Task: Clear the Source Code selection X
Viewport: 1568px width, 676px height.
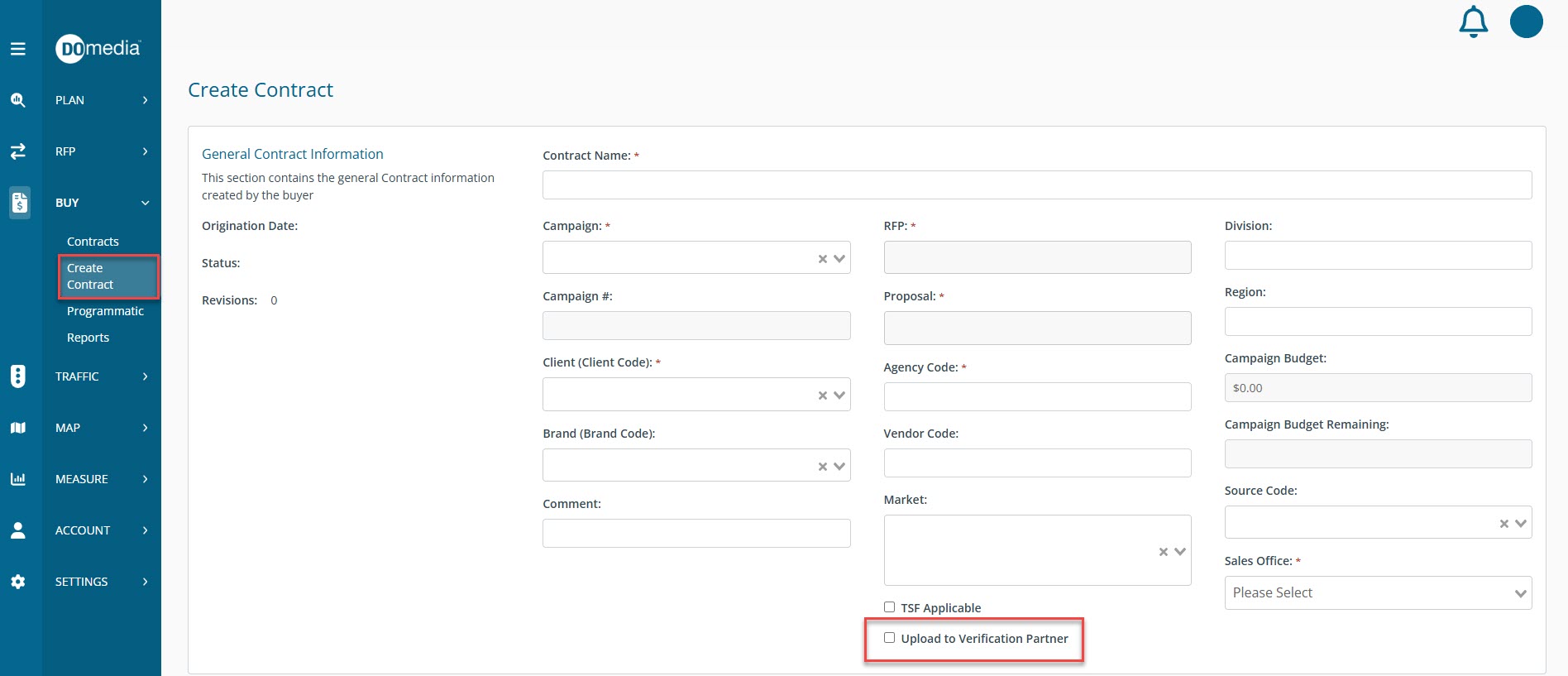Action: pos(1504,524)
